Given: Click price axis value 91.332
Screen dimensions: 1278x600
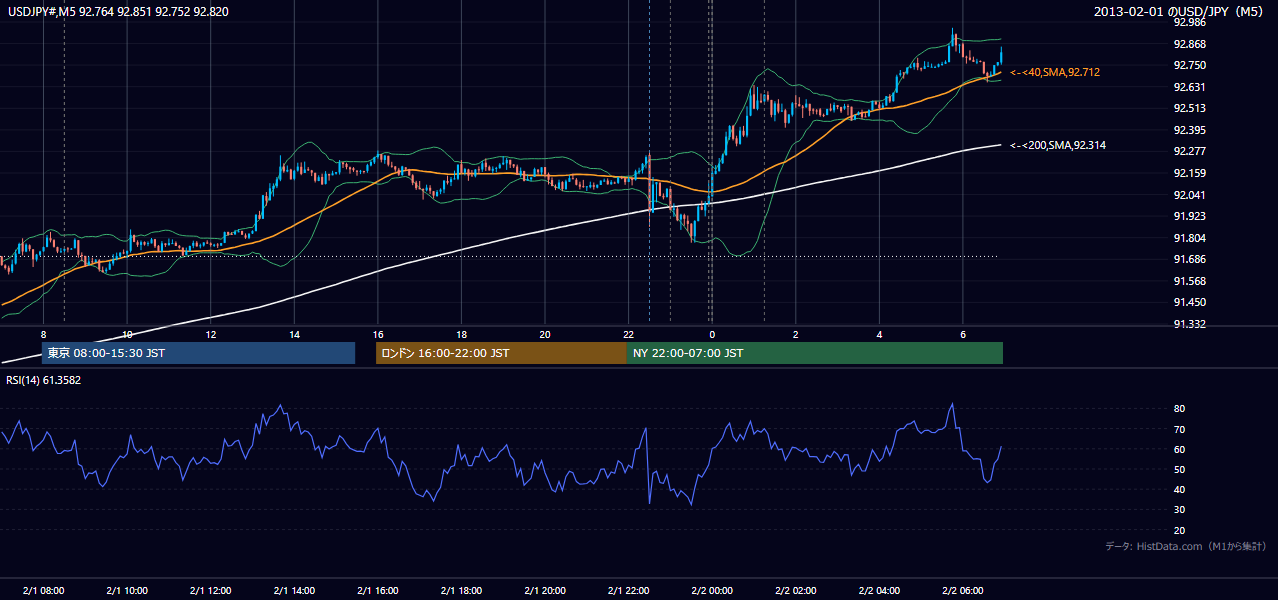Looking at the screenshot, I should 1189,324.
